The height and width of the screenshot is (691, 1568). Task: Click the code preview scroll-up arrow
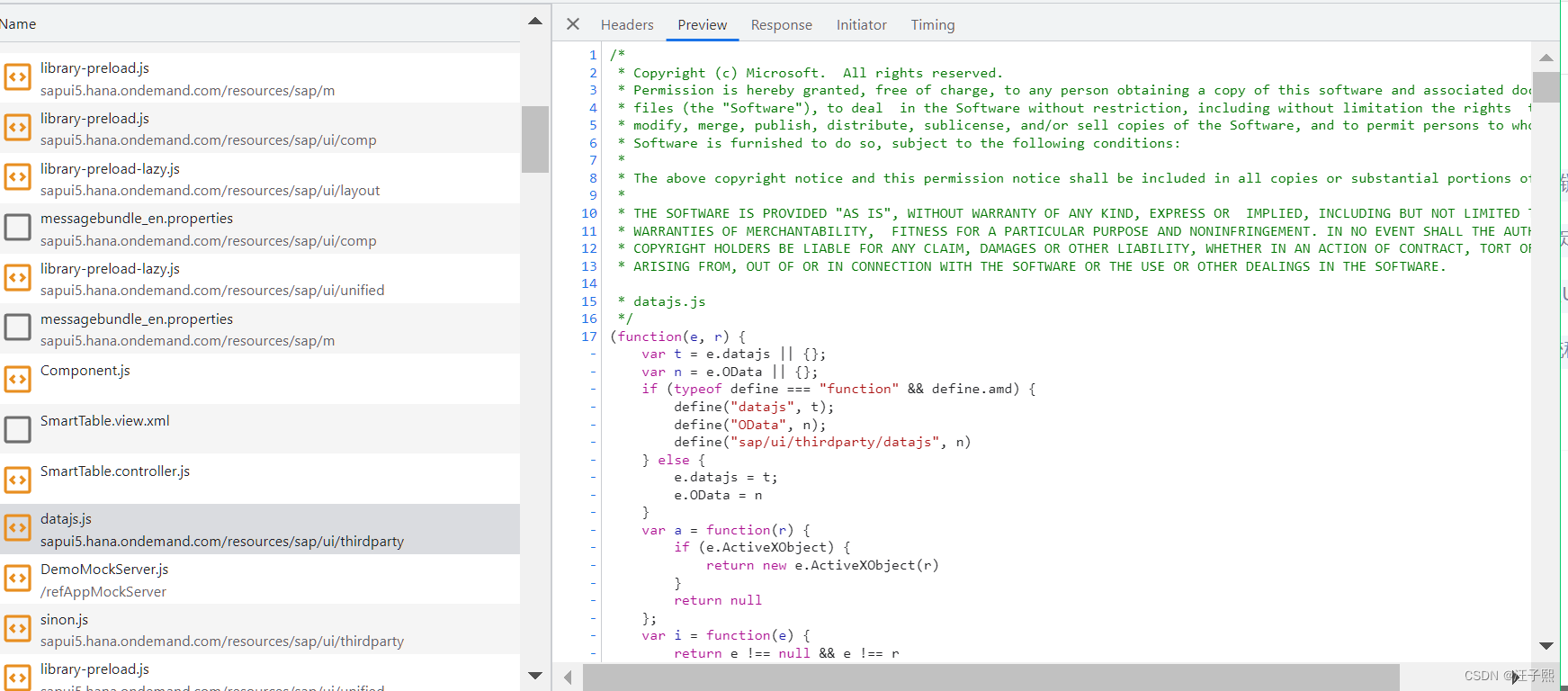click(x=1546, y=58)
